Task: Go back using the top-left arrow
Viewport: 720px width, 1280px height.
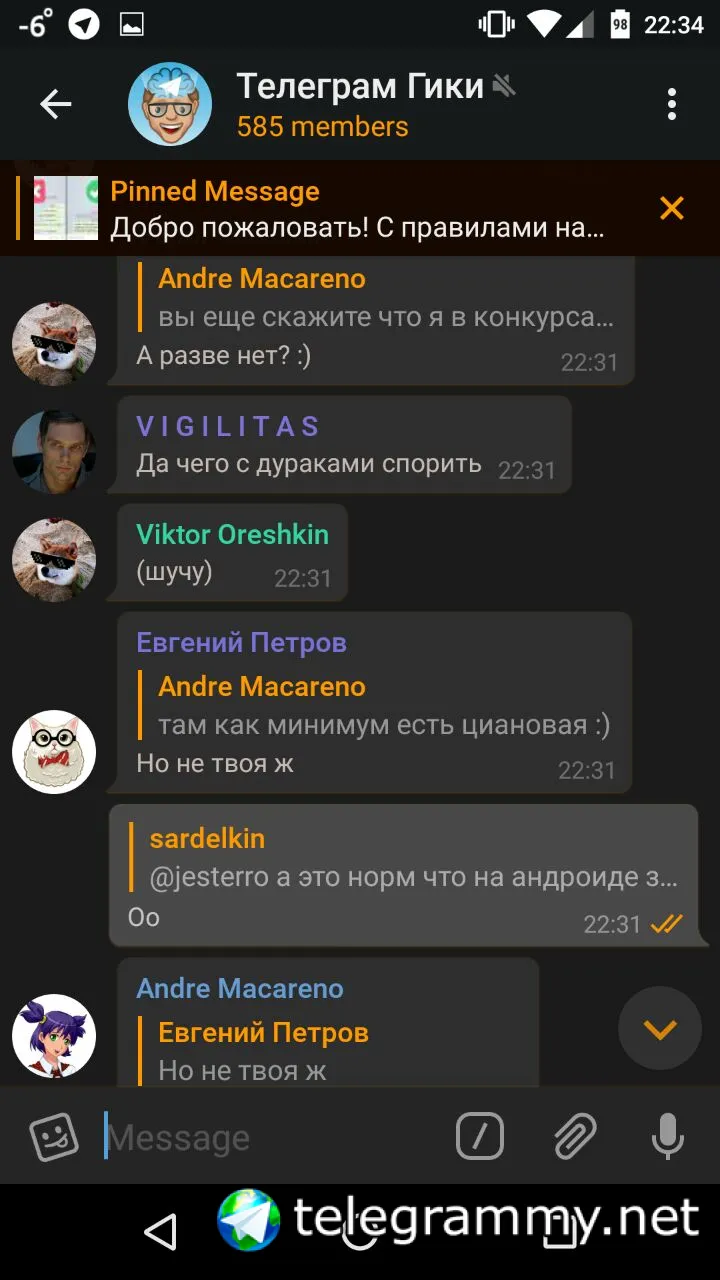Action: pos(55,104)
